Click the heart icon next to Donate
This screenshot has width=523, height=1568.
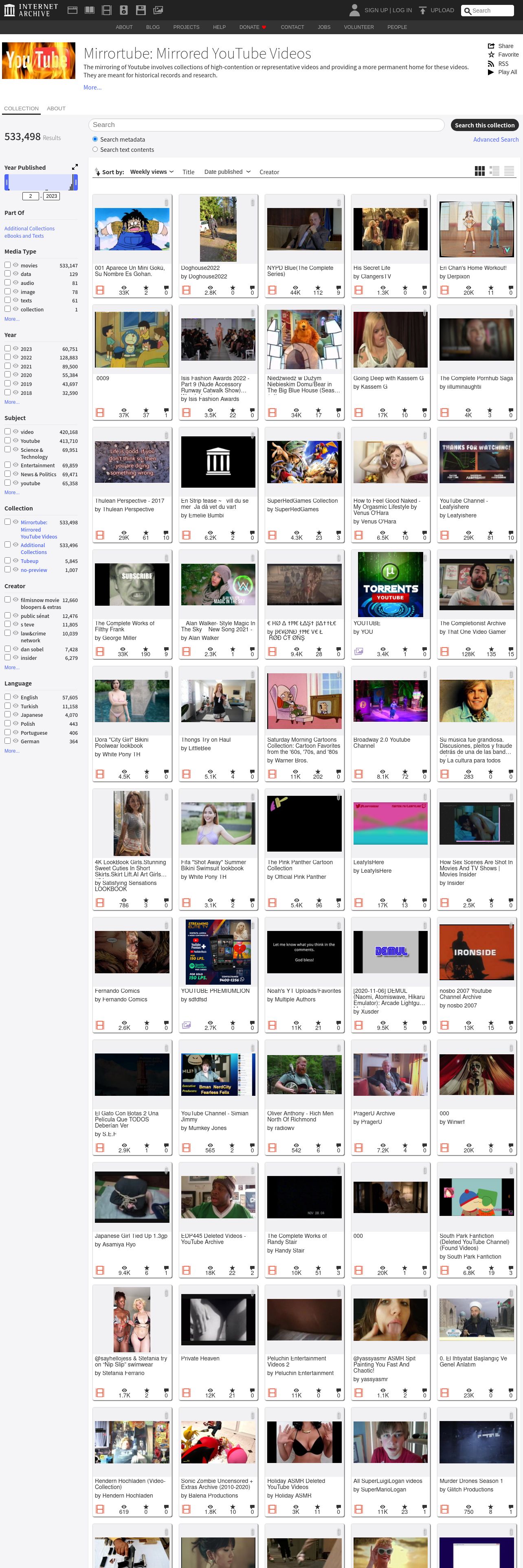[264, 27]
